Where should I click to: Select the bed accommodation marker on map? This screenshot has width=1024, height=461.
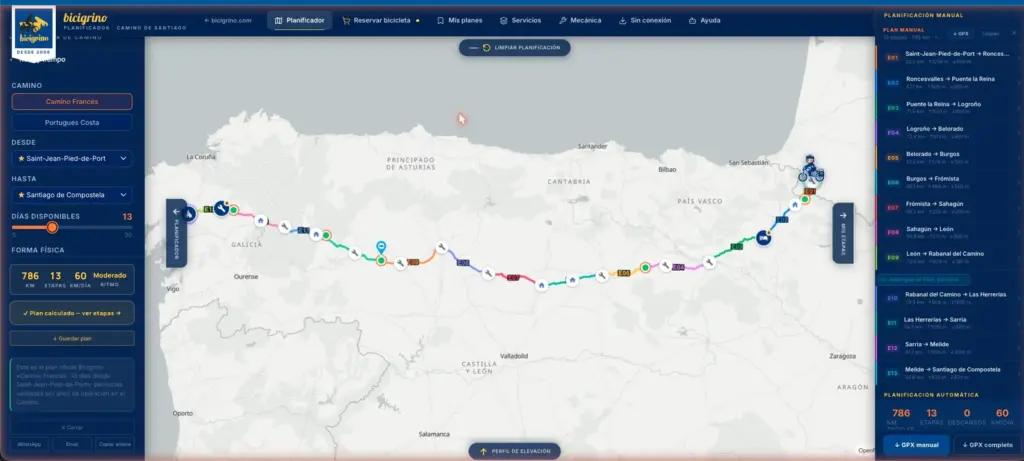(763, 238)
